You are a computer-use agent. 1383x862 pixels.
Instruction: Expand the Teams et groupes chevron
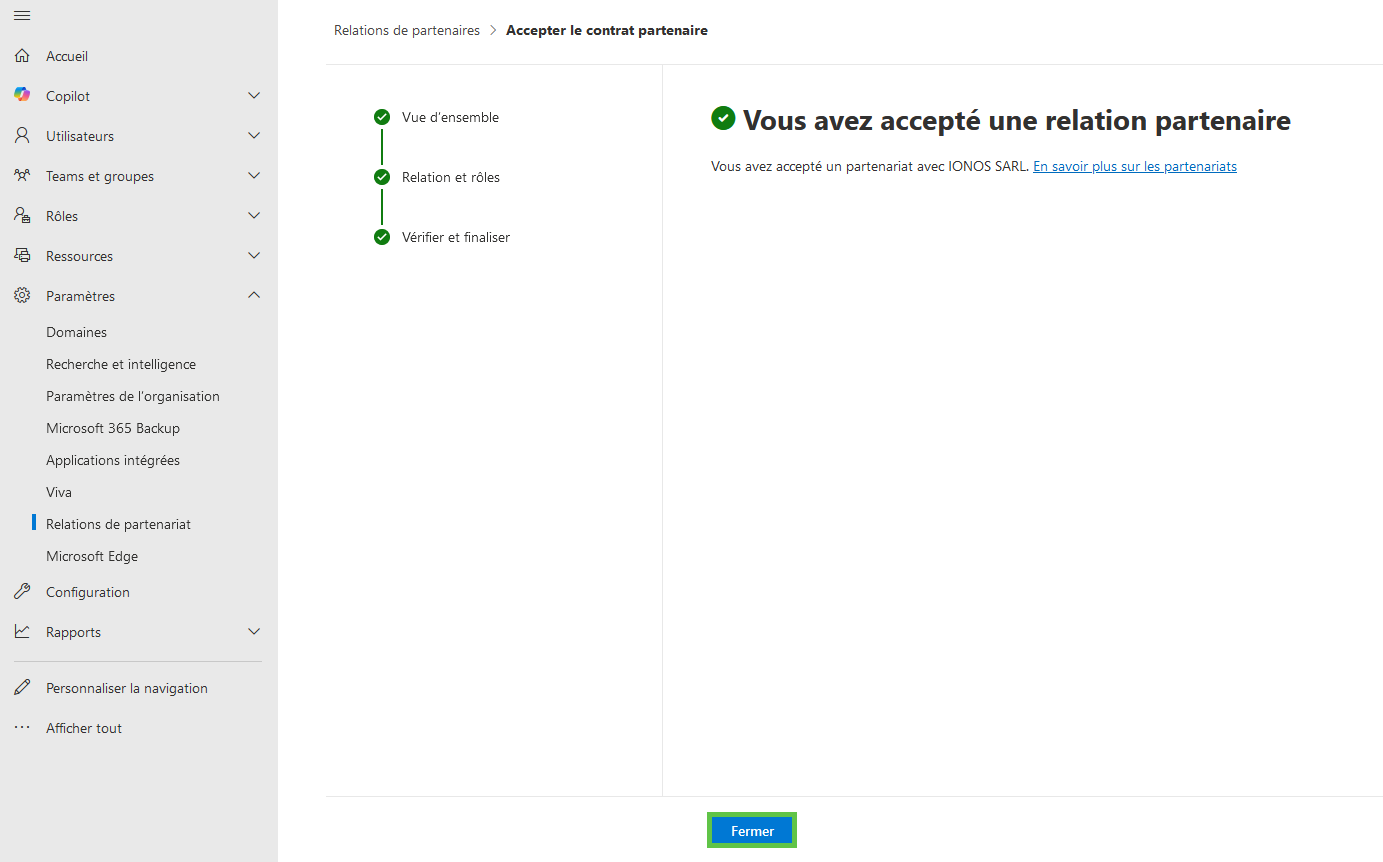point(254,176)
